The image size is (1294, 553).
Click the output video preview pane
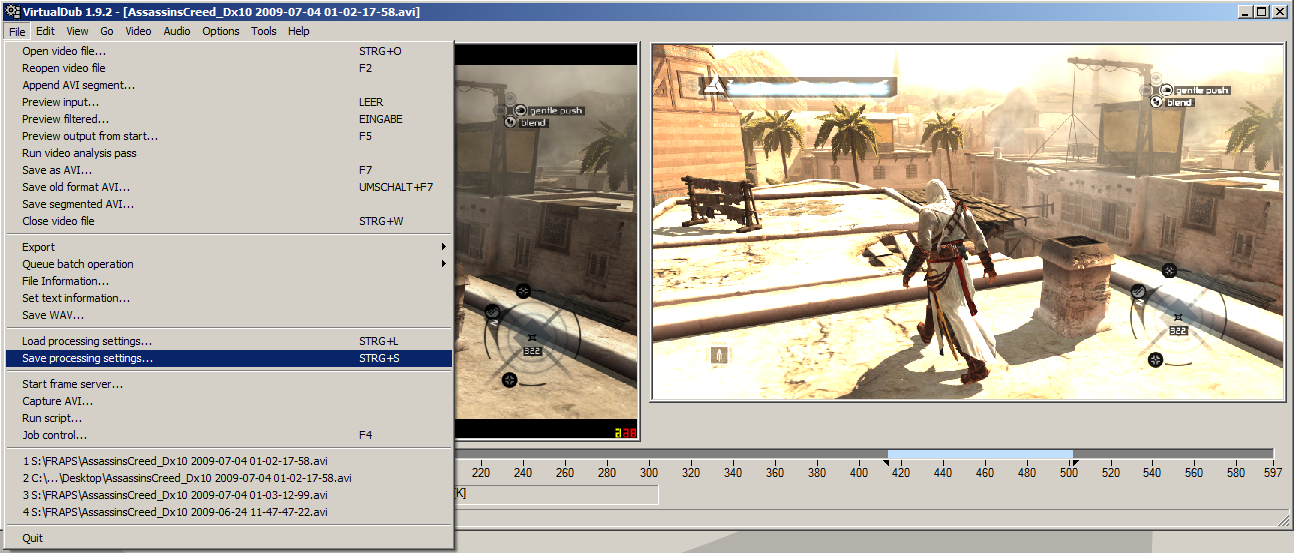point(967,222)
